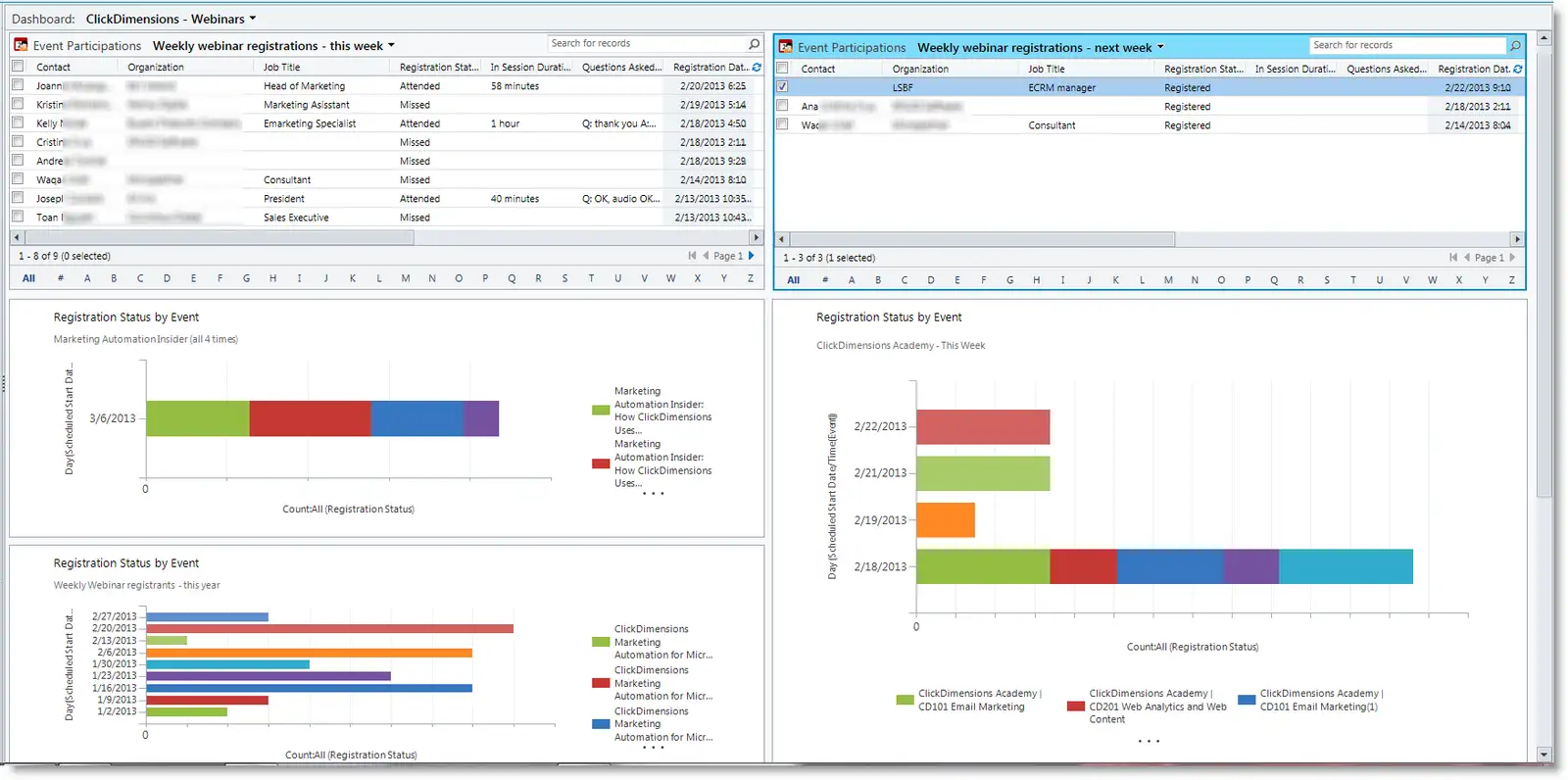Tick the checkbox for the Kristin row

[18, 104]
